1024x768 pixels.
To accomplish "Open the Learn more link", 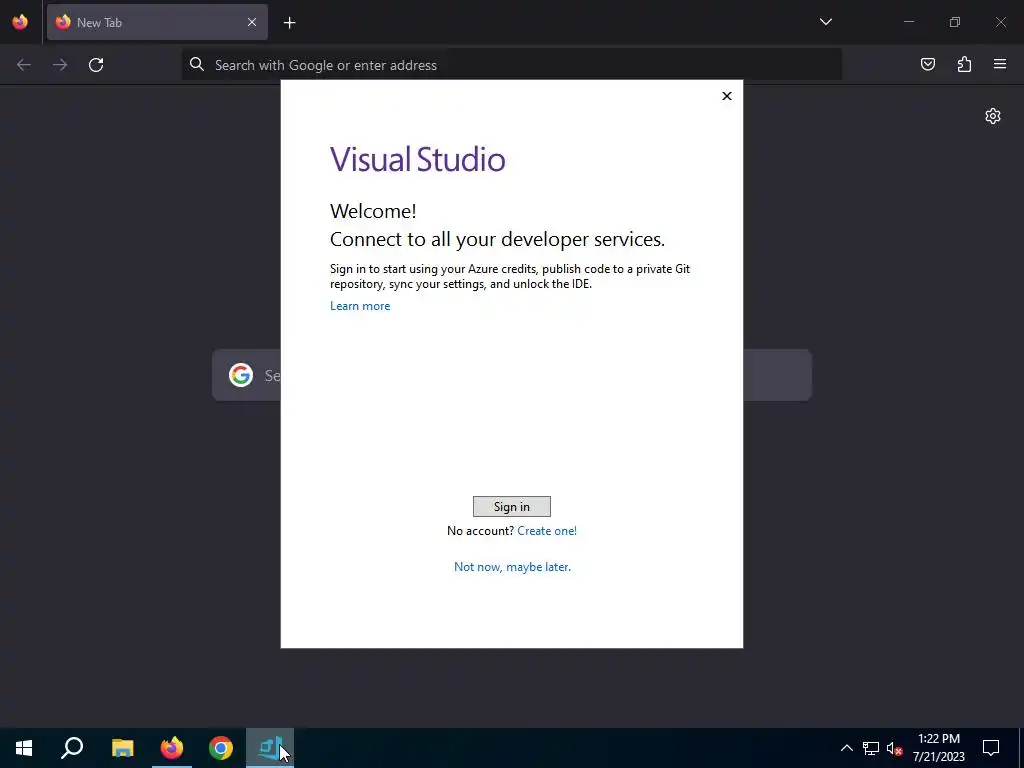I will 360,306.
